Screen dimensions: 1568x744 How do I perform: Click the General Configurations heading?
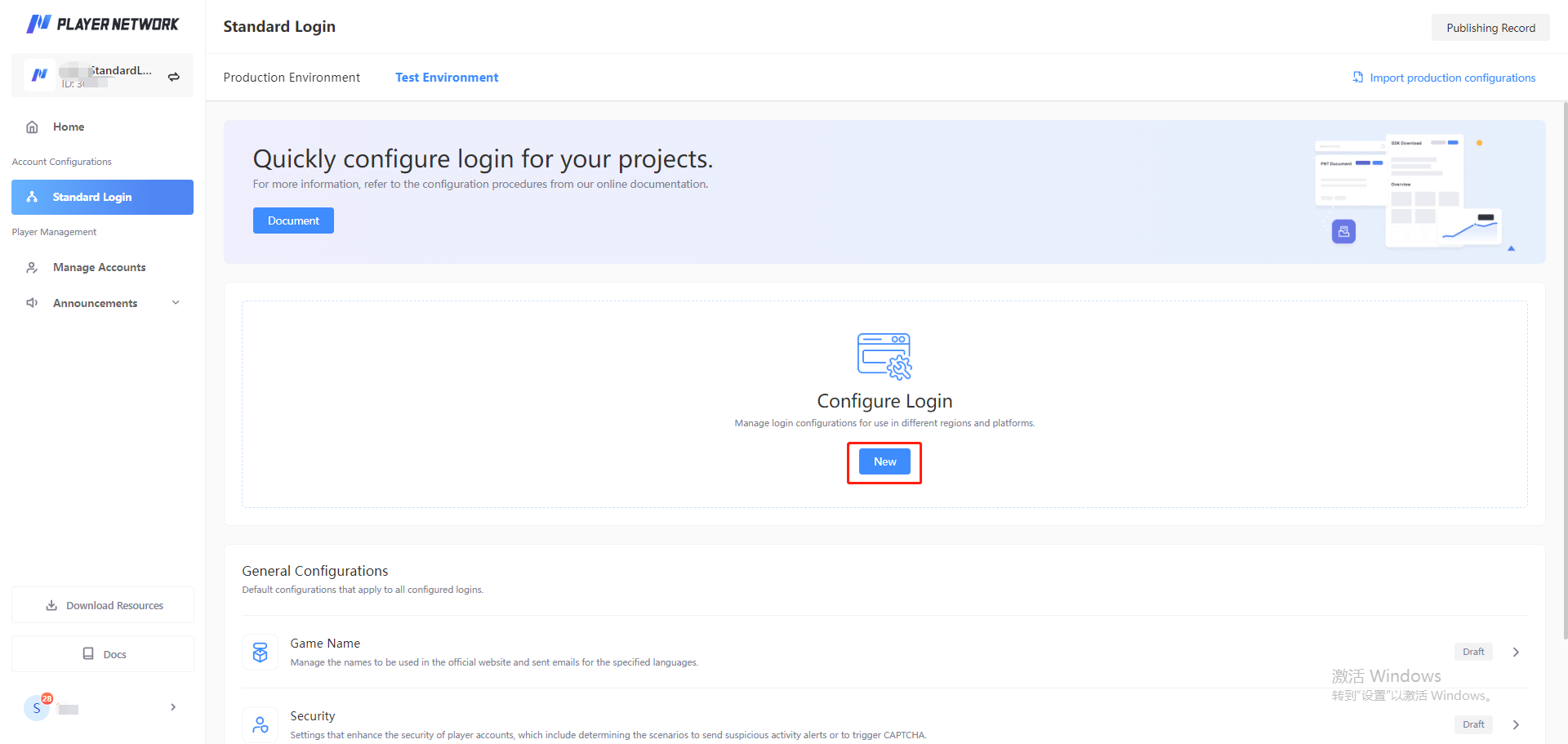tap(315, 571)
